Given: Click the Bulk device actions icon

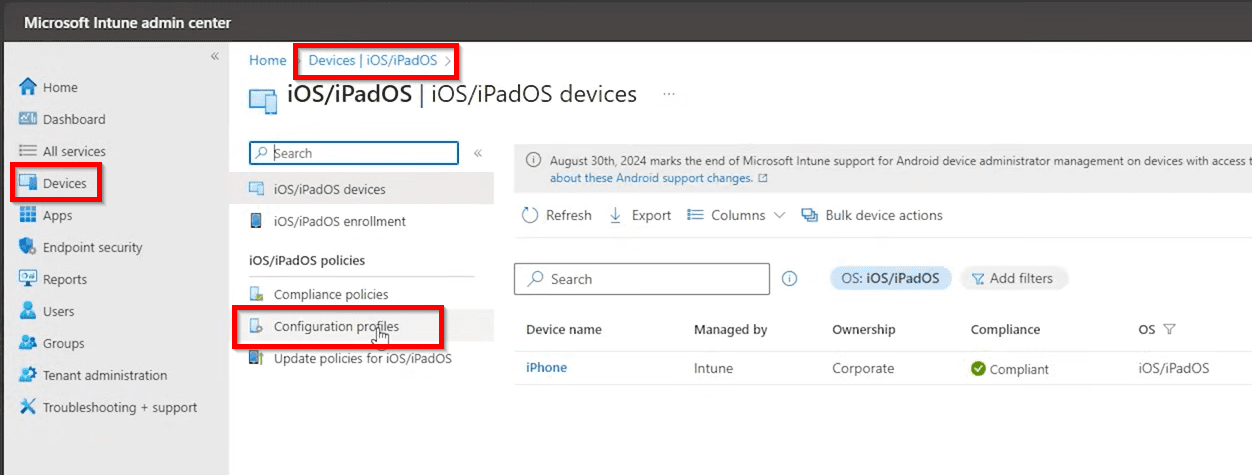Looking at the screenshot, I should (x=810, y=215).
